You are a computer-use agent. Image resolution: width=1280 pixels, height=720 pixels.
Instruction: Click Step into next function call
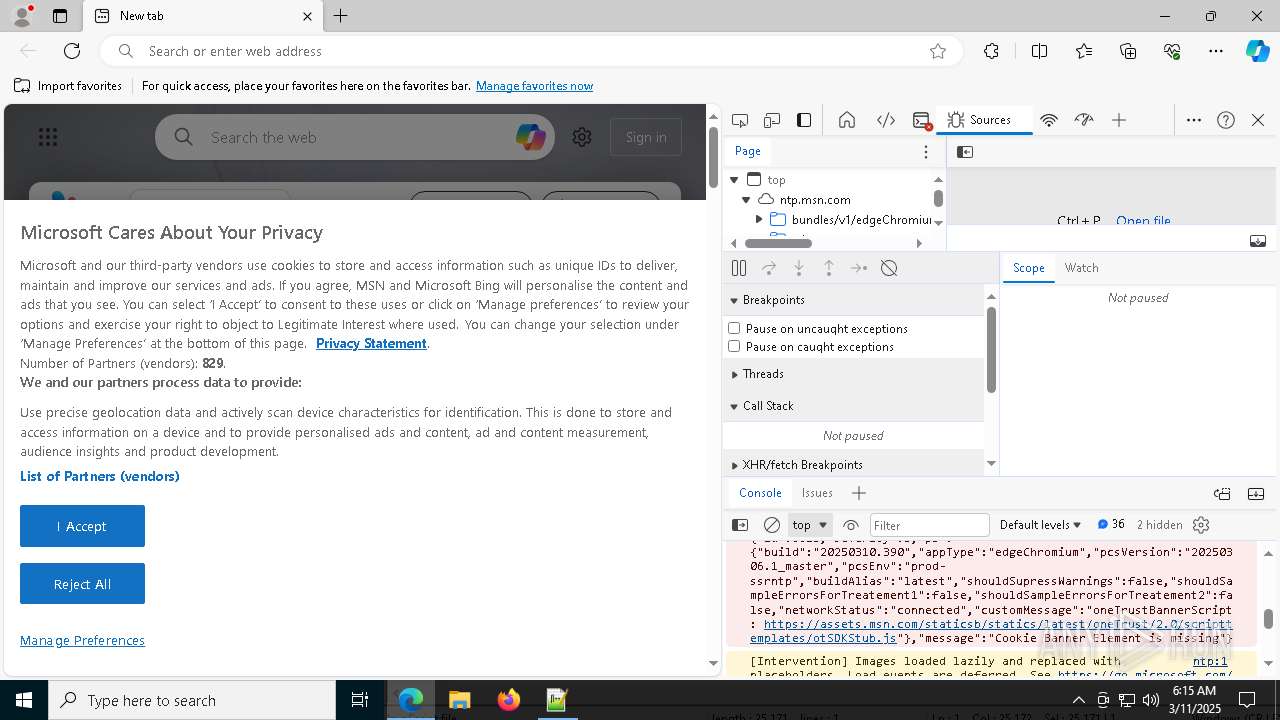click(799, 268)
